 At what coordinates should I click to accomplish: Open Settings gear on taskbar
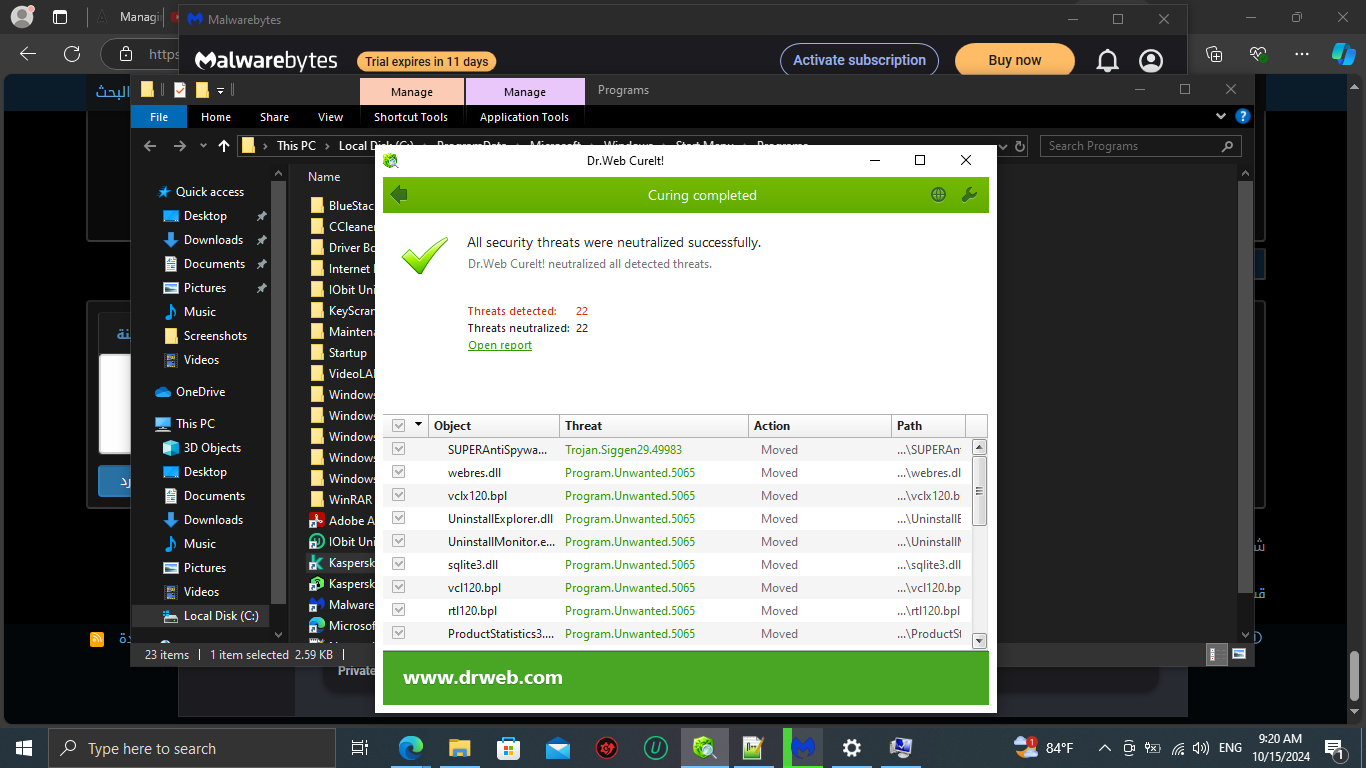point(852,747)
